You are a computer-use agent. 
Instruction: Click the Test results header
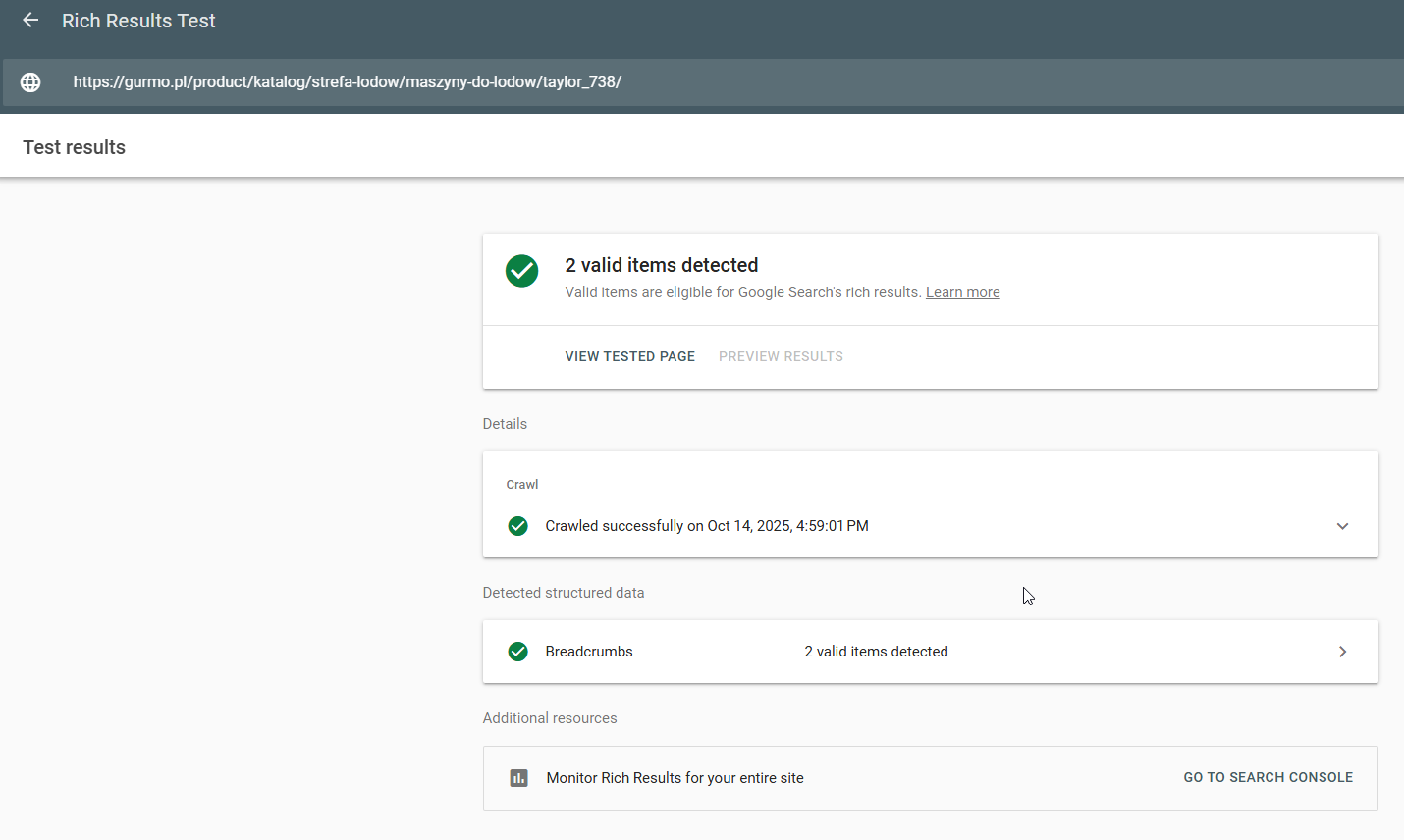tap(75, 147)
